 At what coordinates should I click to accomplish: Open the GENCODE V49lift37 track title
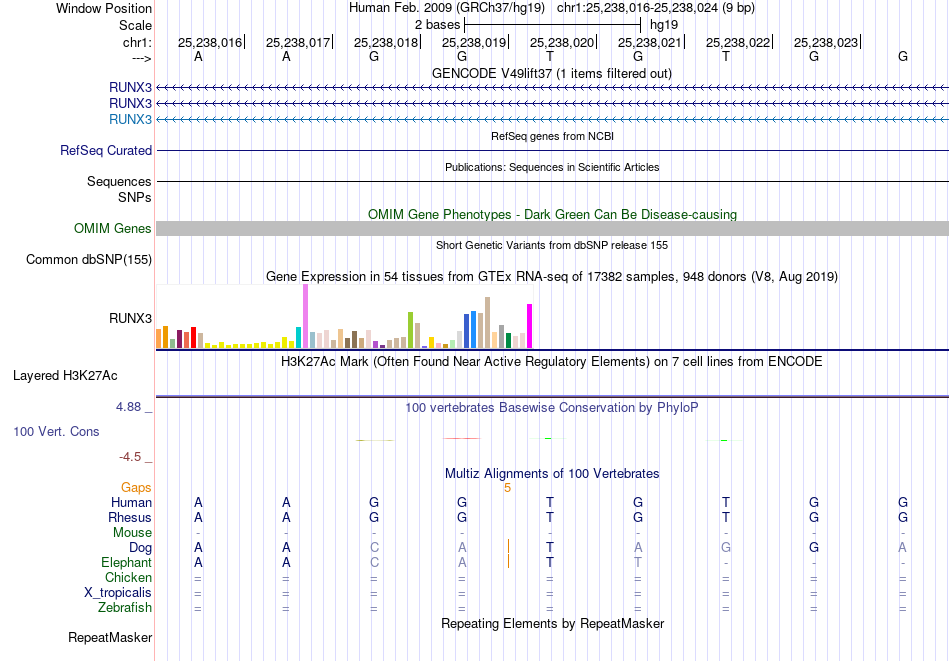click(552, 73)
